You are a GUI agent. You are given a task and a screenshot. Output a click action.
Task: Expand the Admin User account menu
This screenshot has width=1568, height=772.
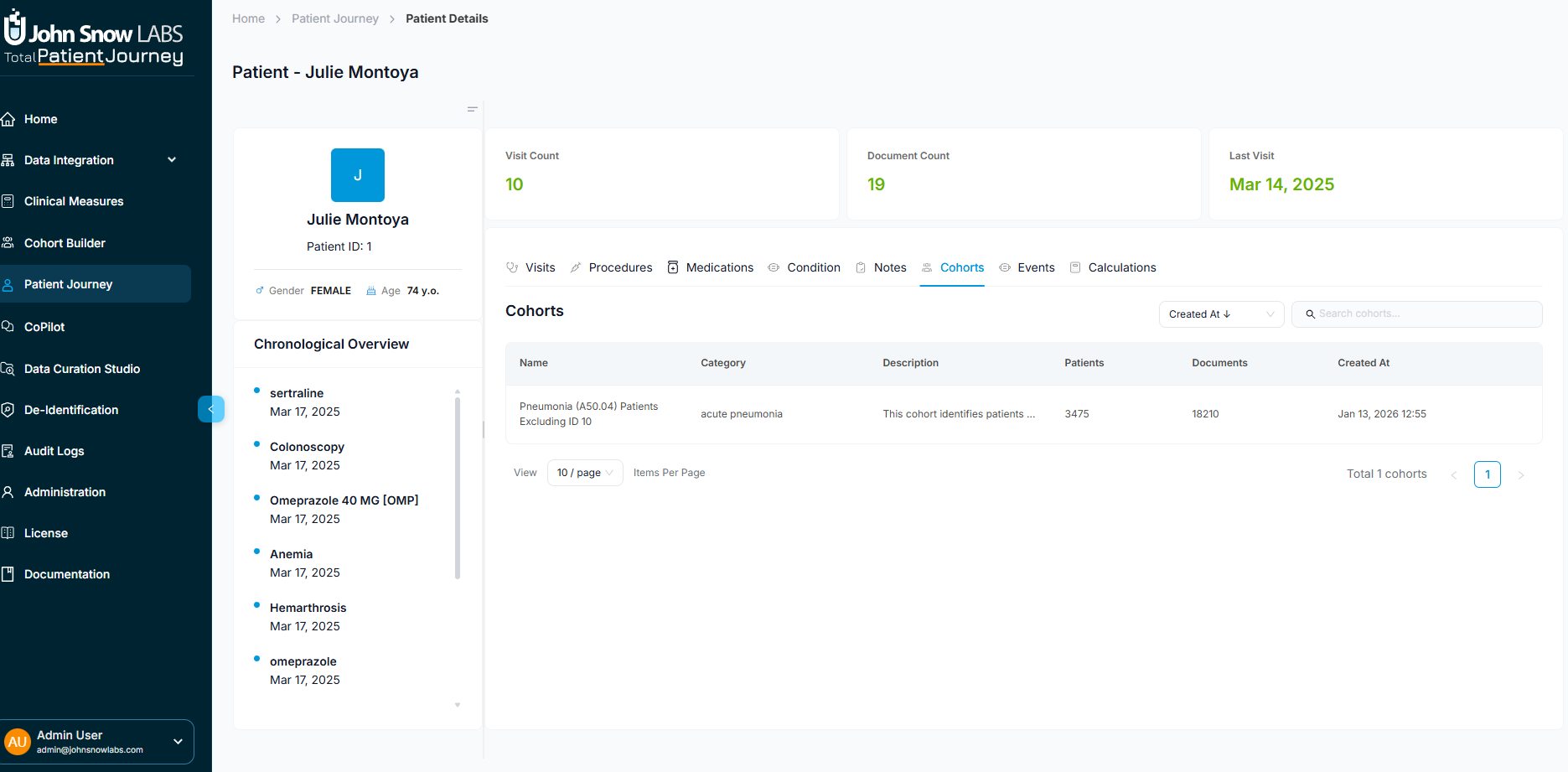point(178,742)
